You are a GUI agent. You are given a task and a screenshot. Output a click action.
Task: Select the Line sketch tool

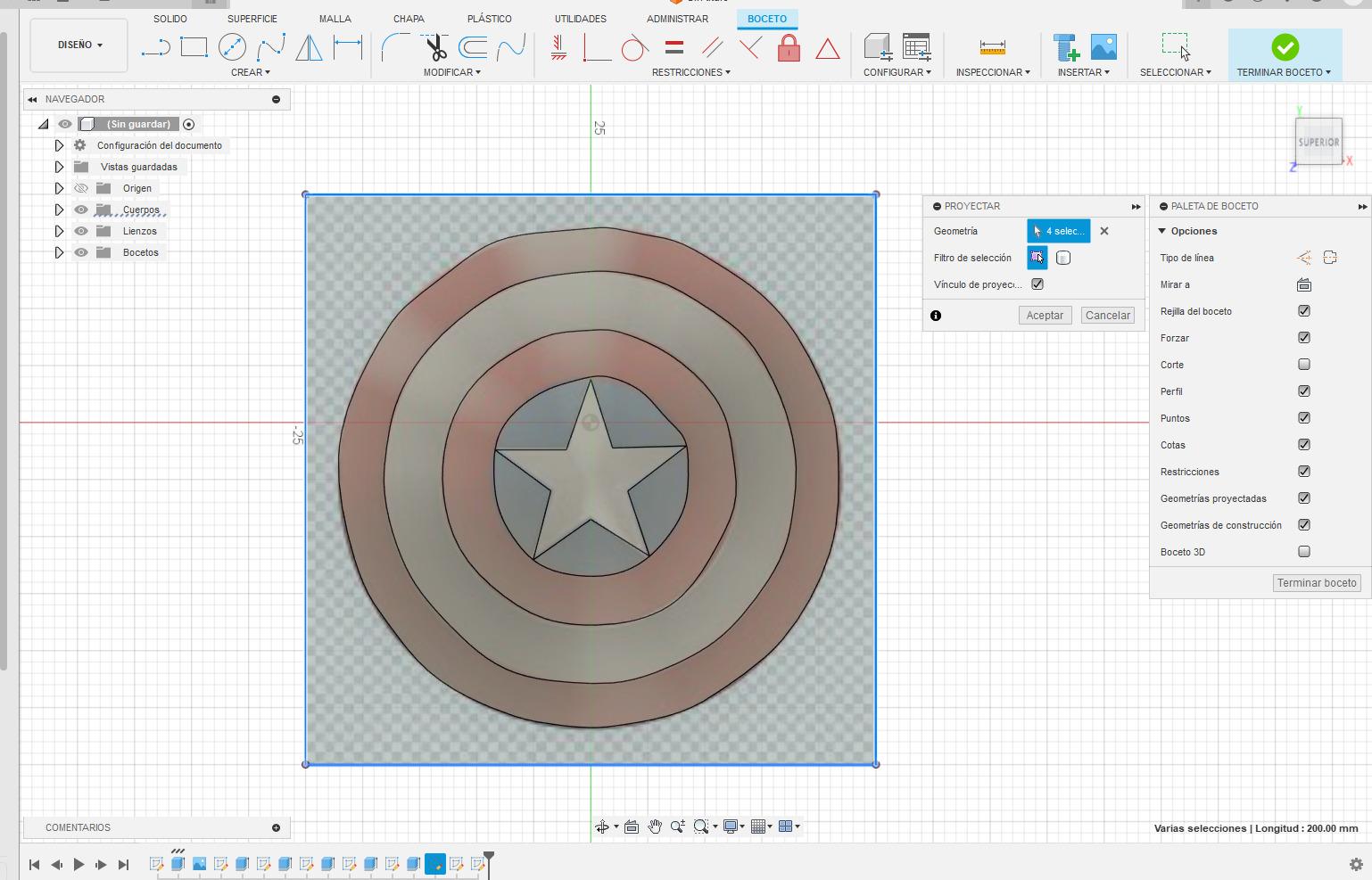pos(155,47)
